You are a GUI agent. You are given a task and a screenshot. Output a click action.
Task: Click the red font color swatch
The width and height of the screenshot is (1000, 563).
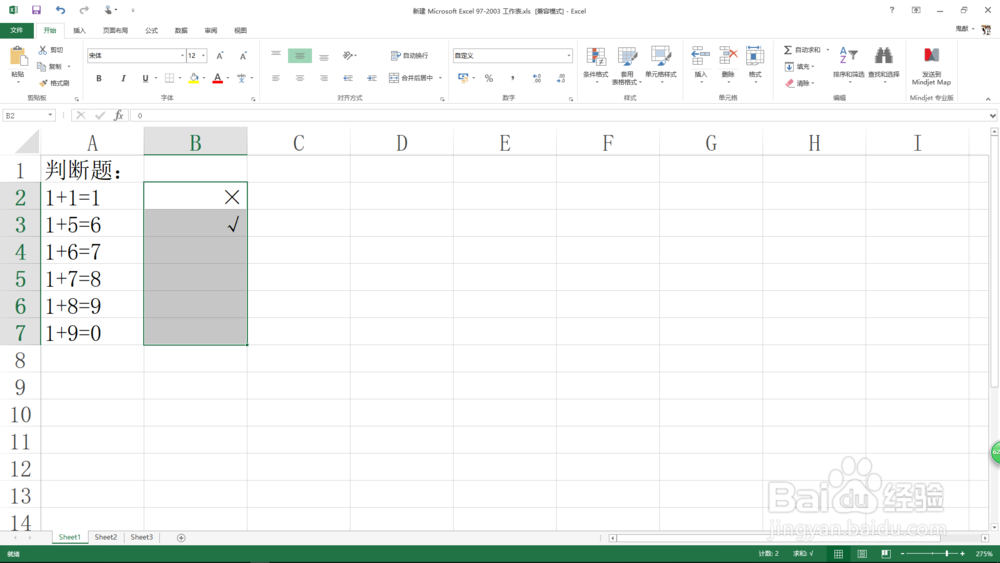(217, 78)
